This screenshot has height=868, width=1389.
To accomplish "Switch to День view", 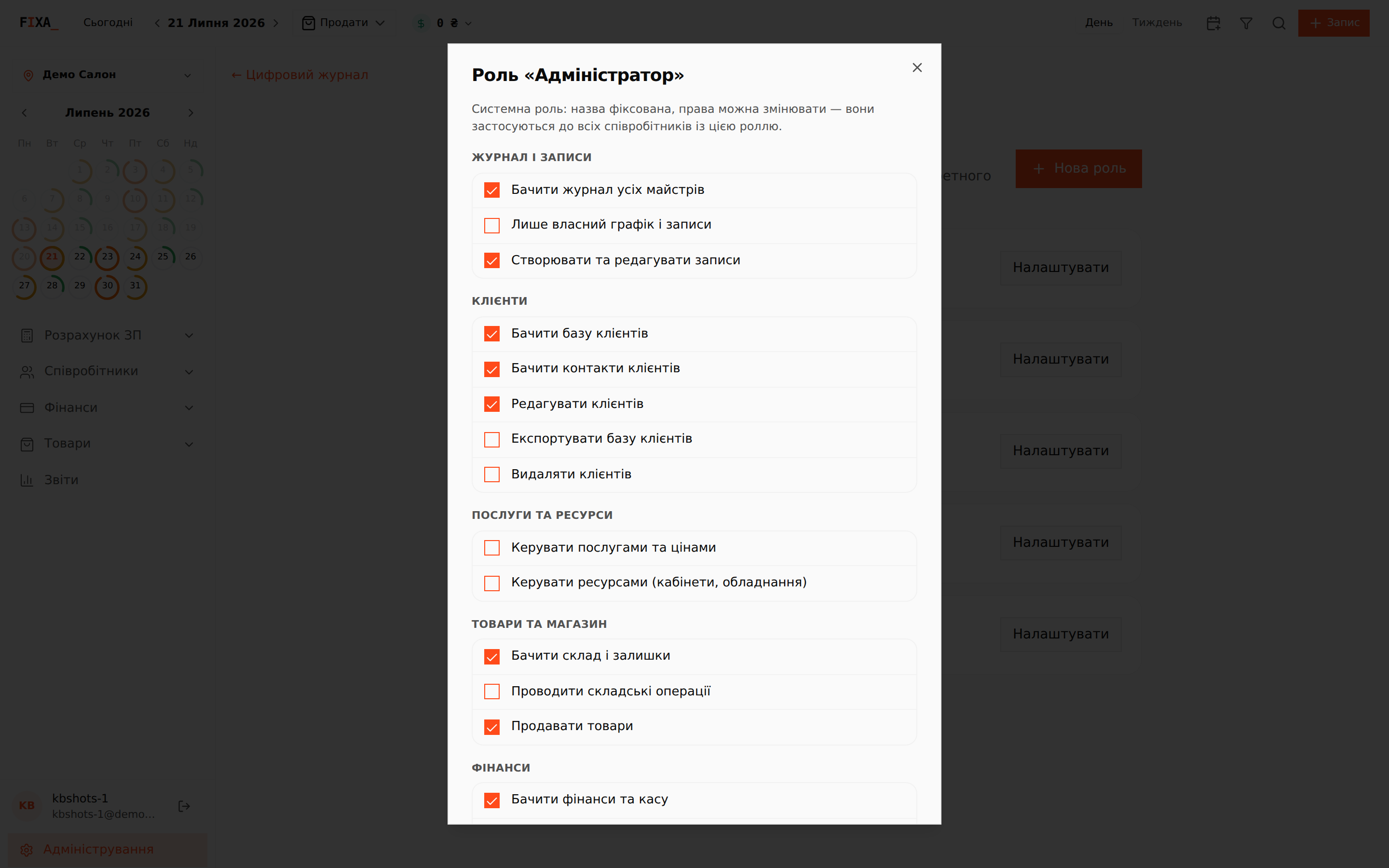I will tap(1099, 23).
